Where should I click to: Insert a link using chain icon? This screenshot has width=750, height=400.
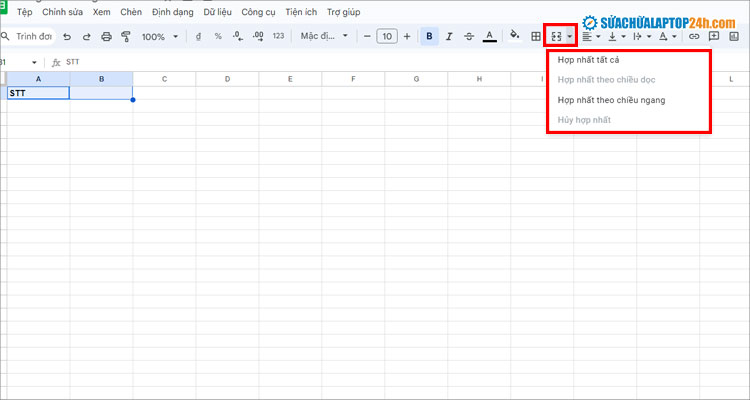[694, 36]
